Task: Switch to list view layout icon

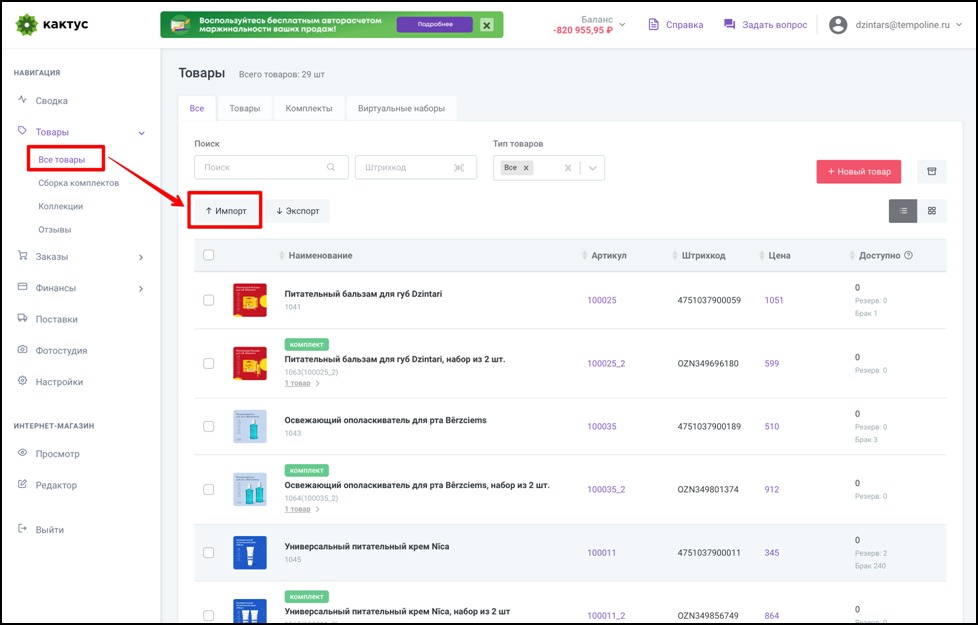Action: tap(903, 211)
